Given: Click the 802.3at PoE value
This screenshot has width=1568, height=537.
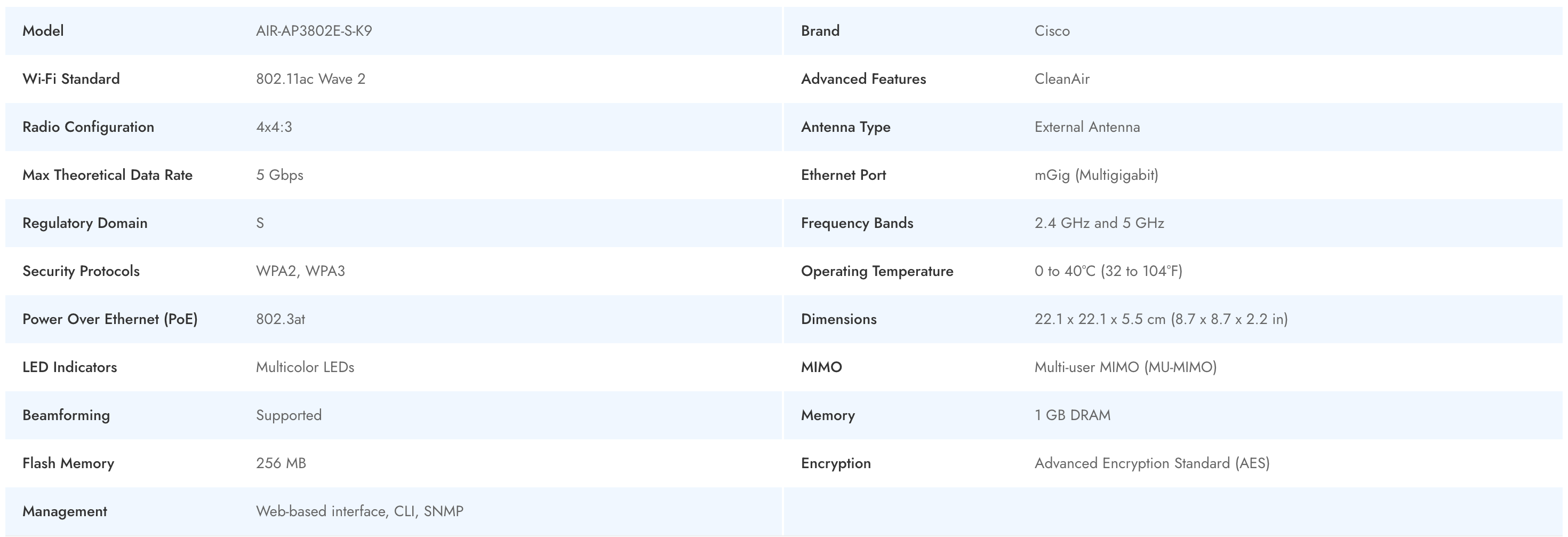Looking at the screenshot, I should tap(280, 319).
